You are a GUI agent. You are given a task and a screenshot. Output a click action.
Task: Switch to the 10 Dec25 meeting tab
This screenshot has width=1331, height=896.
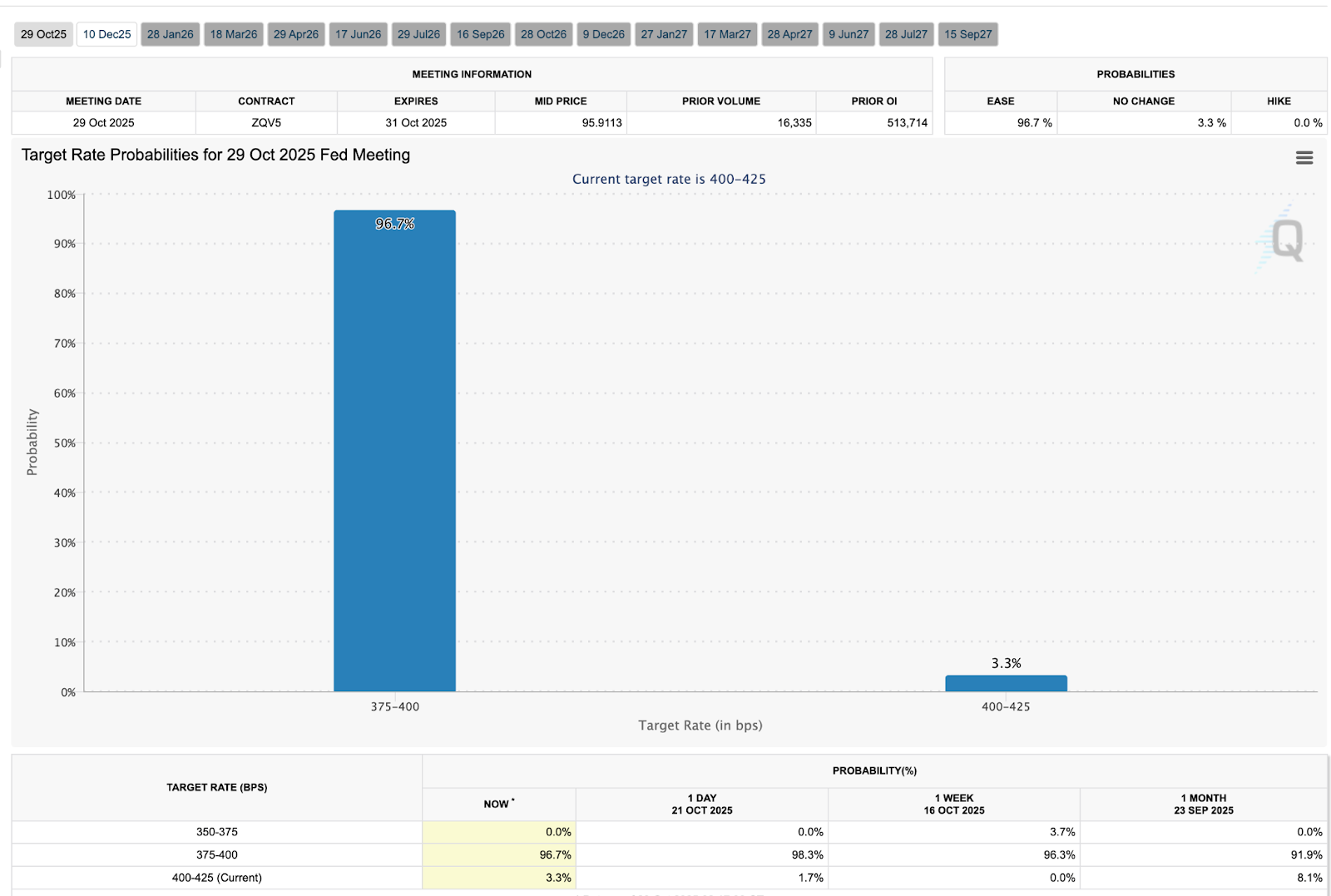[x=106, y=34]
